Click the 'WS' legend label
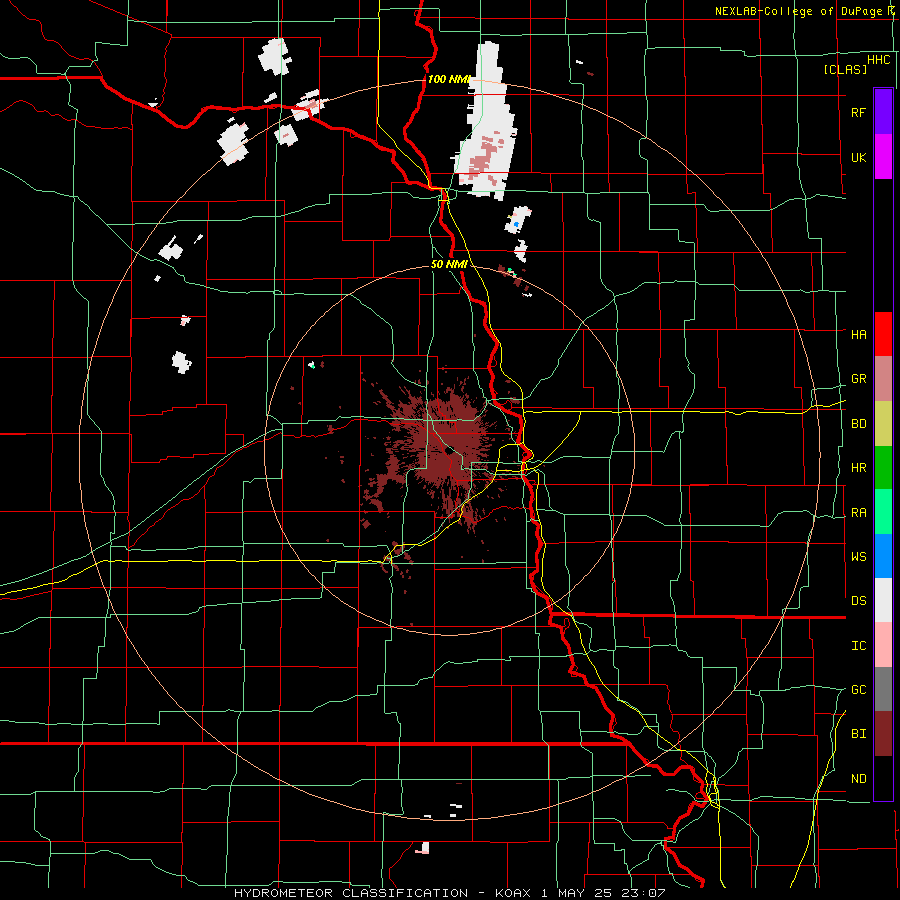The height and width of the screenshot is (900, 900). coord(858,557)
